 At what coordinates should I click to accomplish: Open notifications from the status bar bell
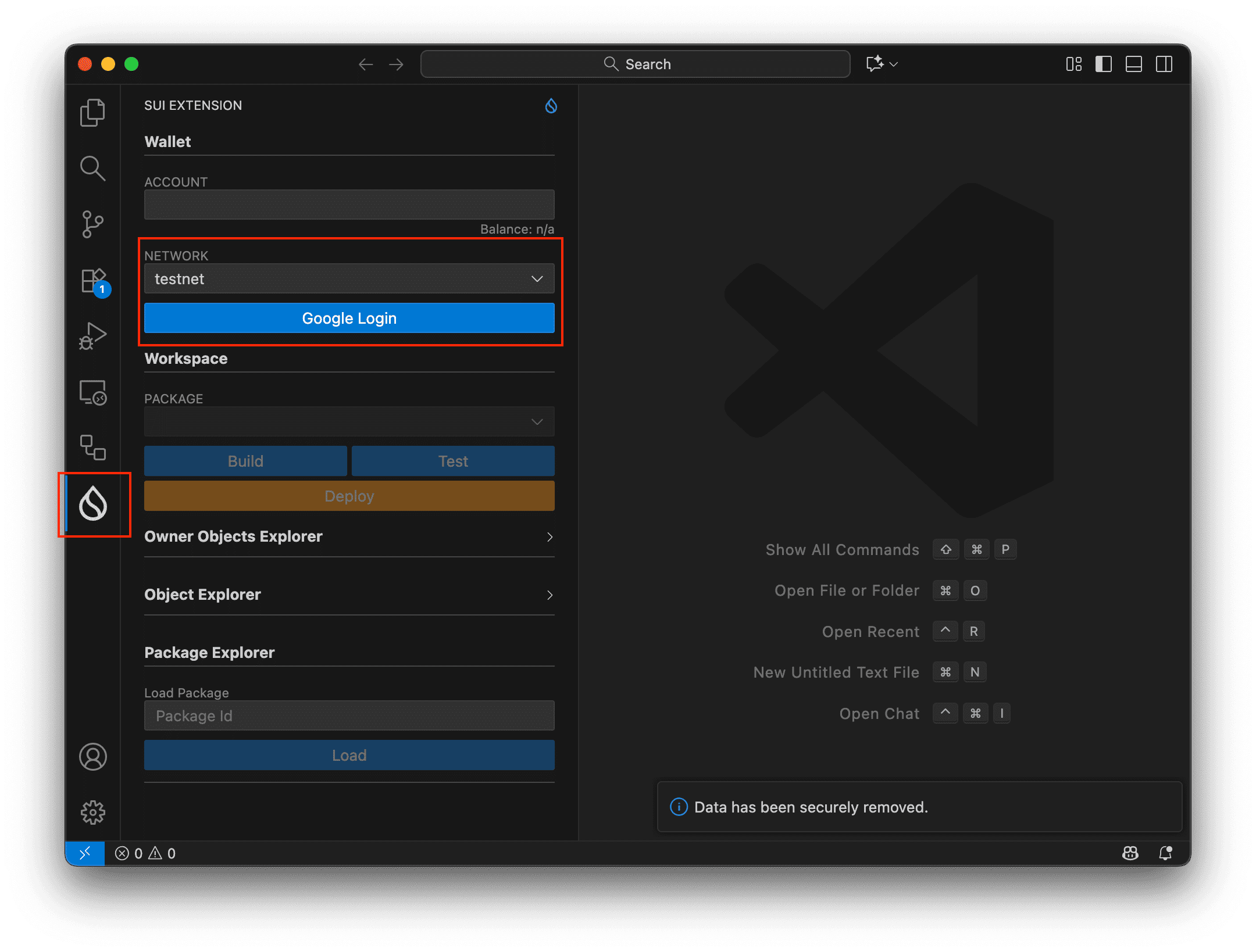(1166, 853)
